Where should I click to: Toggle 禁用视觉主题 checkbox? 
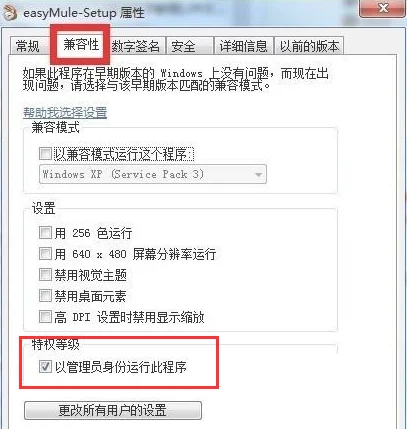(x=45, y=275)
